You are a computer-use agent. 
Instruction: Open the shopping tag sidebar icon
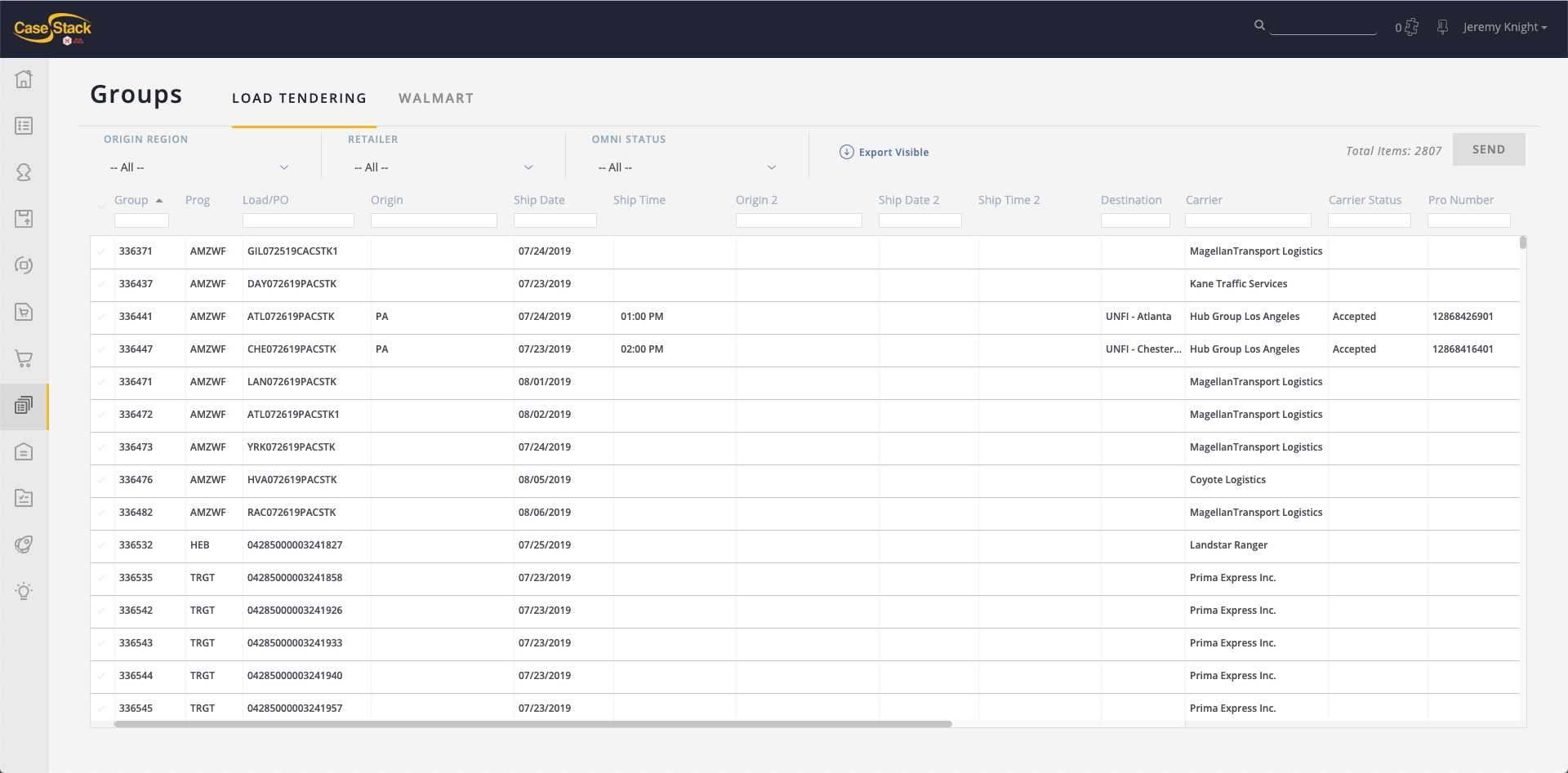tap(24, 312)
